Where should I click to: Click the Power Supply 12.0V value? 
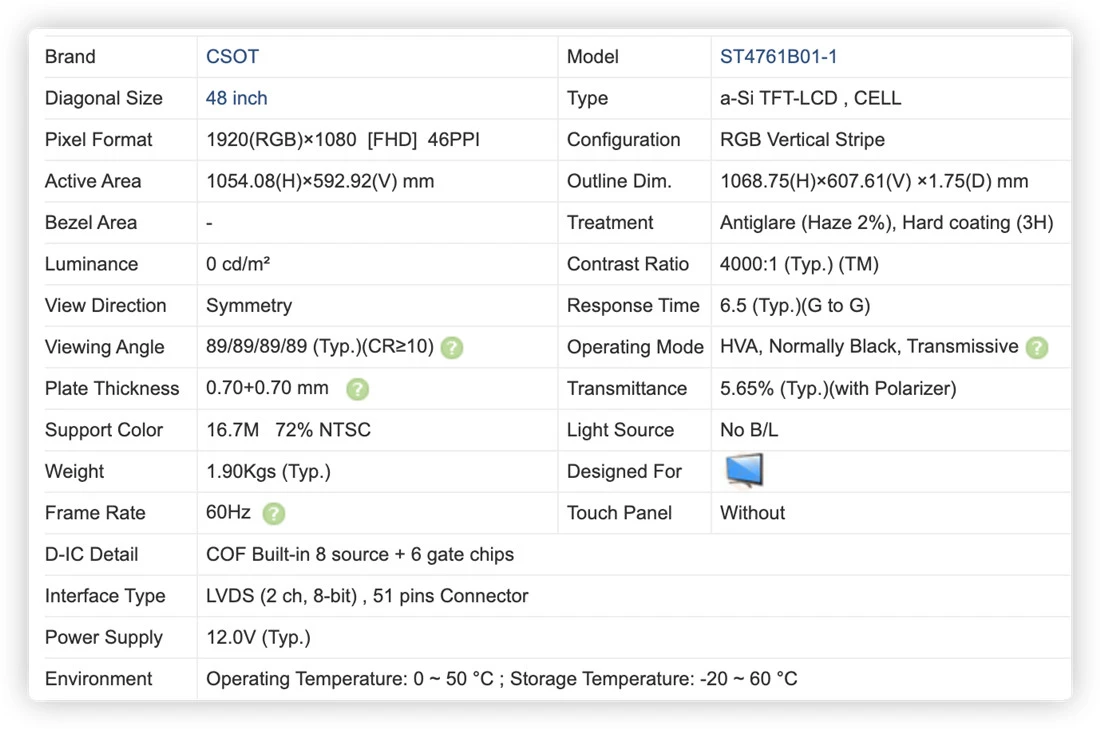258,637
